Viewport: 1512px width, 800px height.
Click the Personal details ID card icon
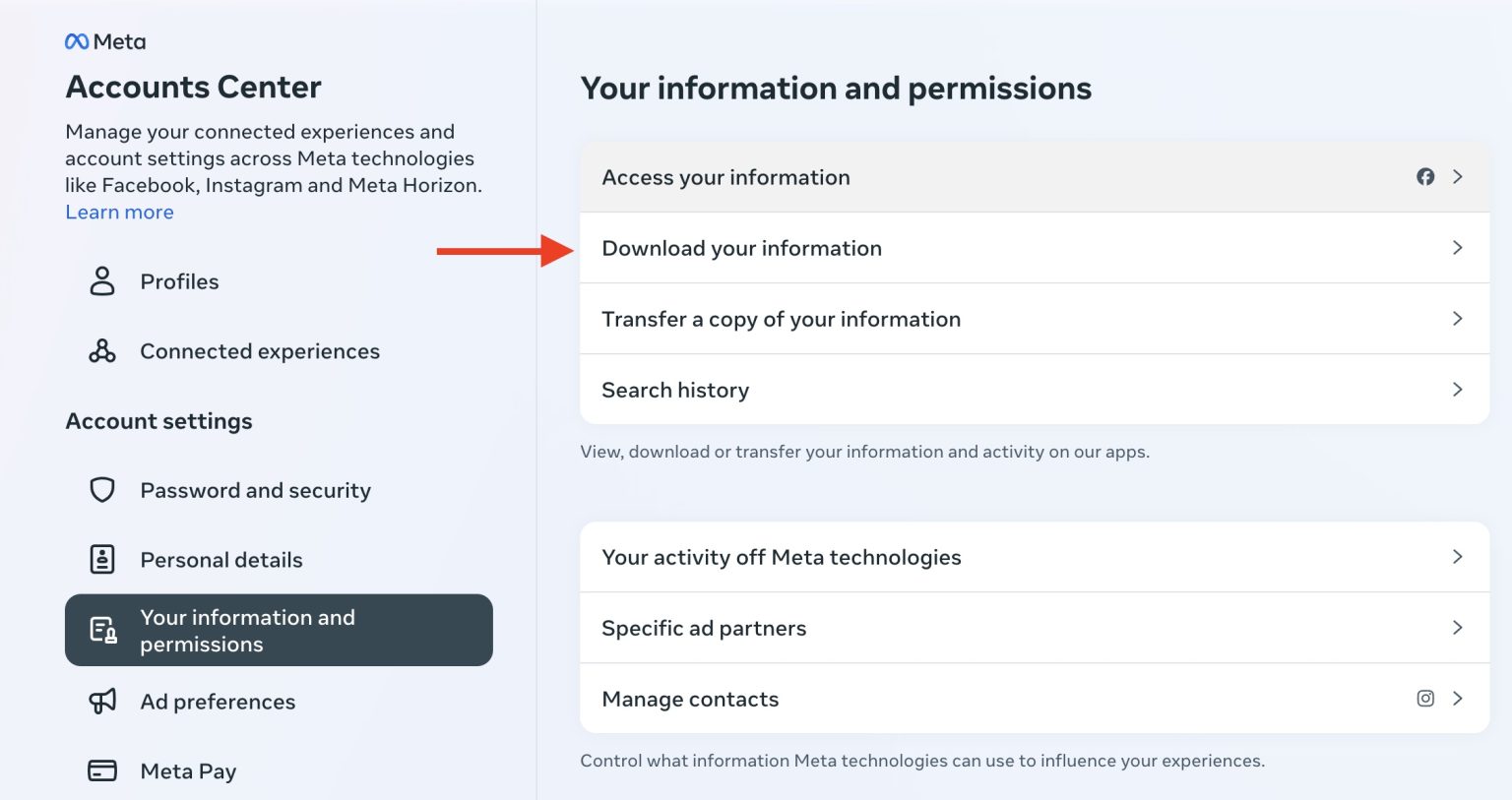click(x=102, y=560)
